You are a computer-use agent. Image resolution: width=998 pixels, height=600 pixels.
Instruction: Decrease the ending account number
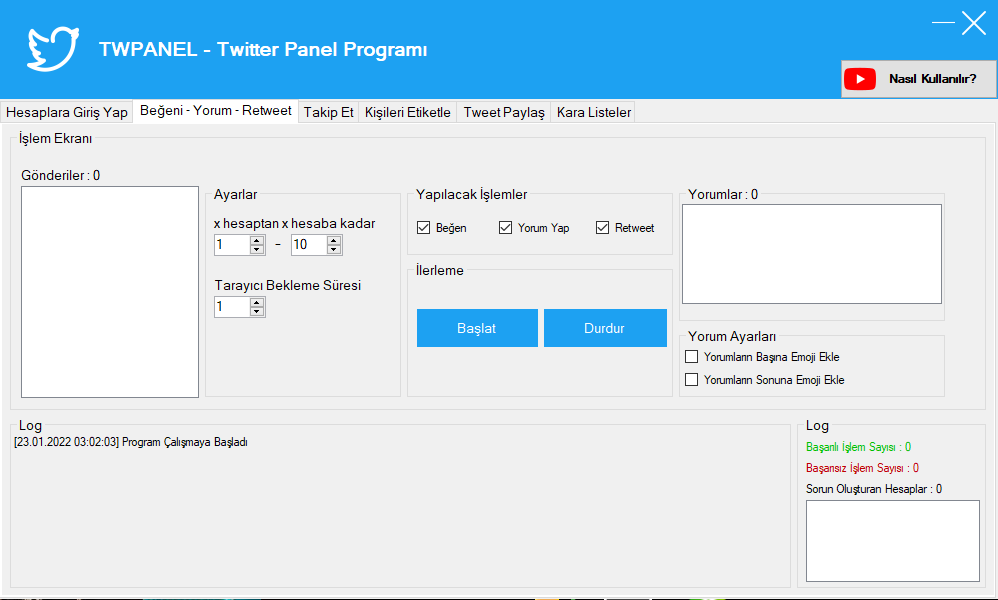(x=334, y=249)
